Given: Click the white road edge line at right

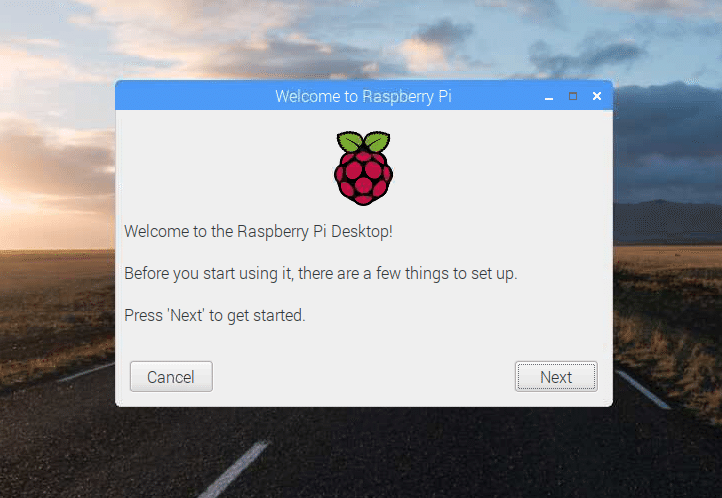Looking at the screenshot, I should coord(644,389).
